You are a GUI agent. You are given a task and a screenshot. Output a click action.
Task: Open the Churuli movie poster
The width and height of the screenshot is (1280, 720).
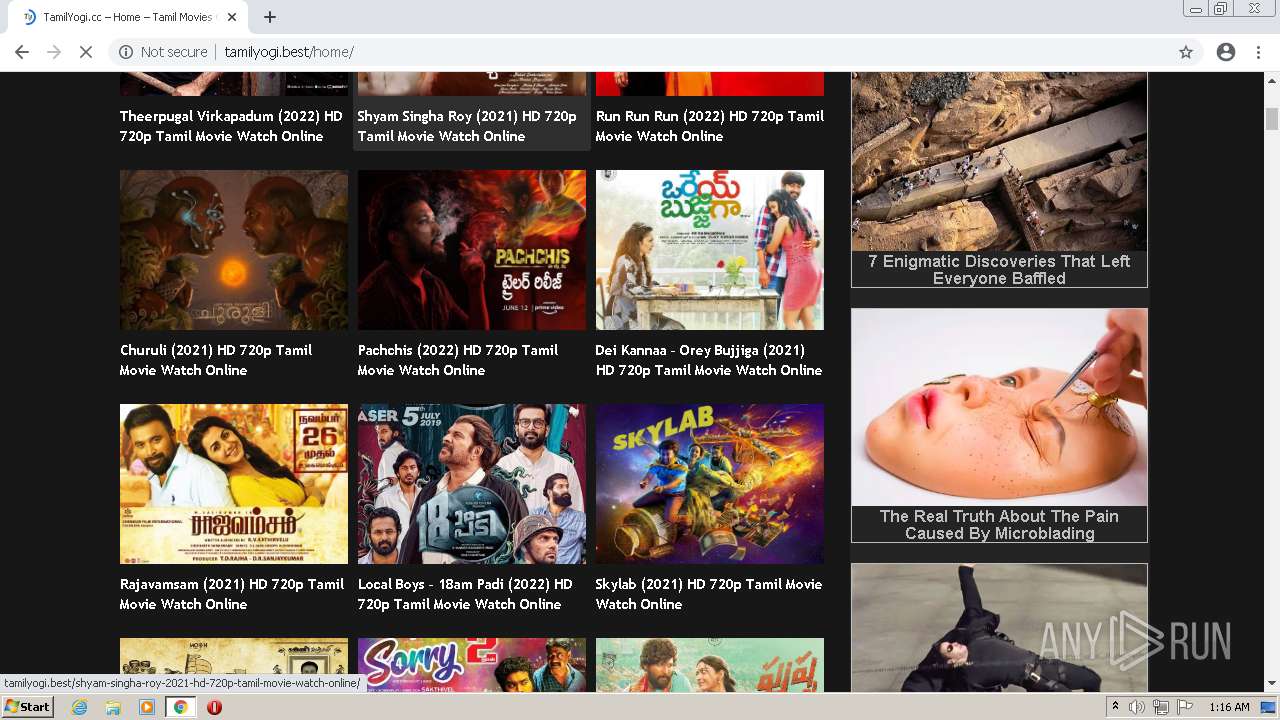(234, 250)
